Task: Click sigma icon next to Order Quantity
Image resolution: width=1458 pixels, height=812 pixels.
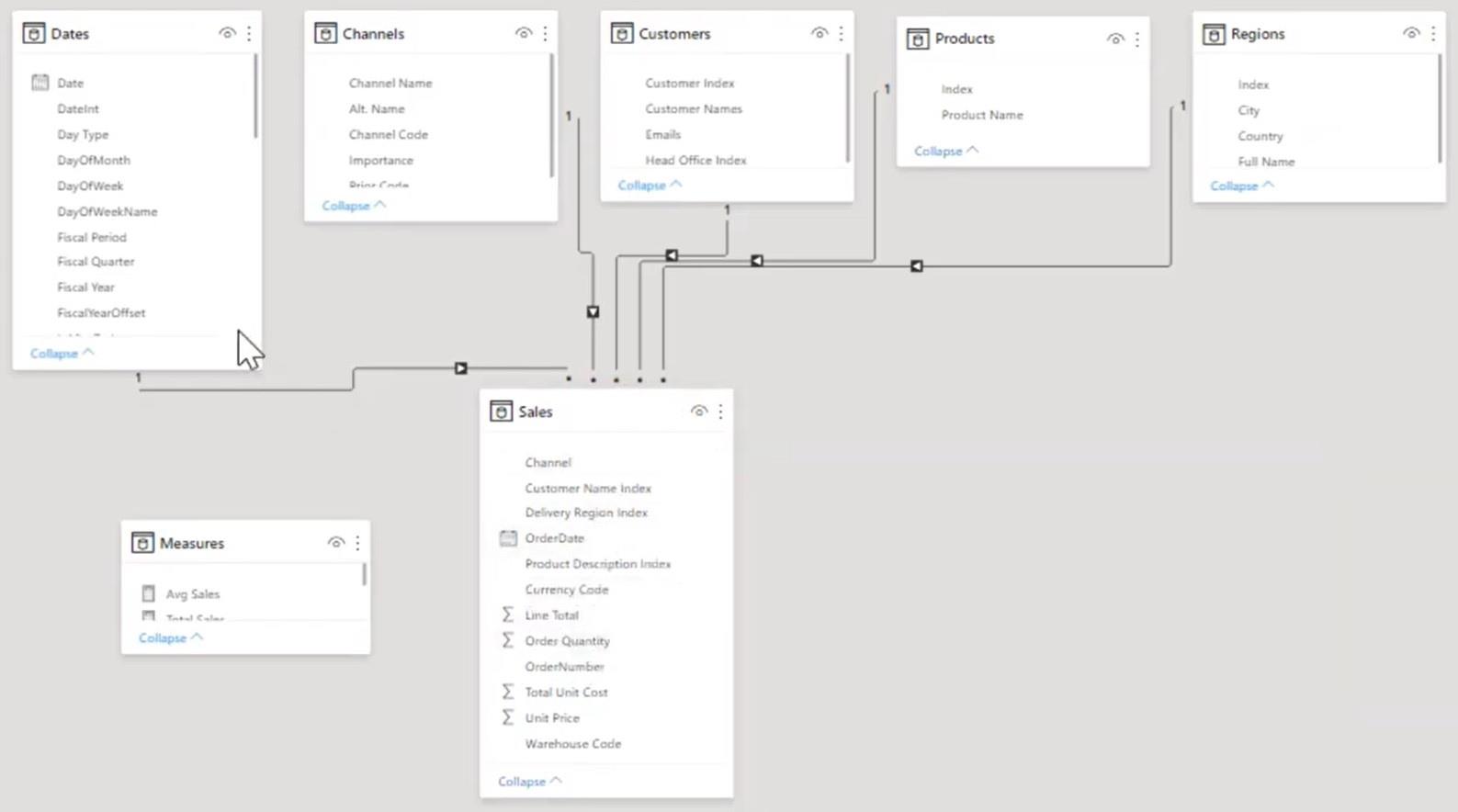Action: [x=507, y=640]
